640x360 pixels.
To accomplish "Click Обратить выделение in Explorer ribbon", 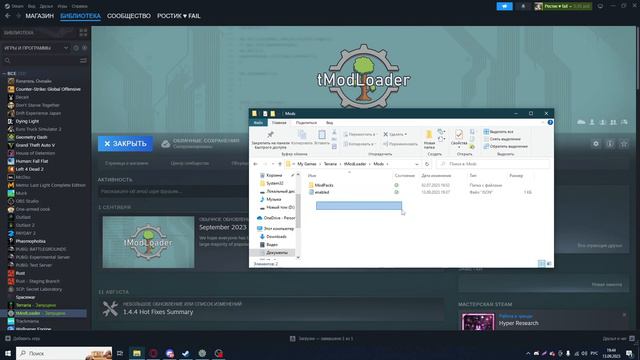I will (x=506, y=146).
